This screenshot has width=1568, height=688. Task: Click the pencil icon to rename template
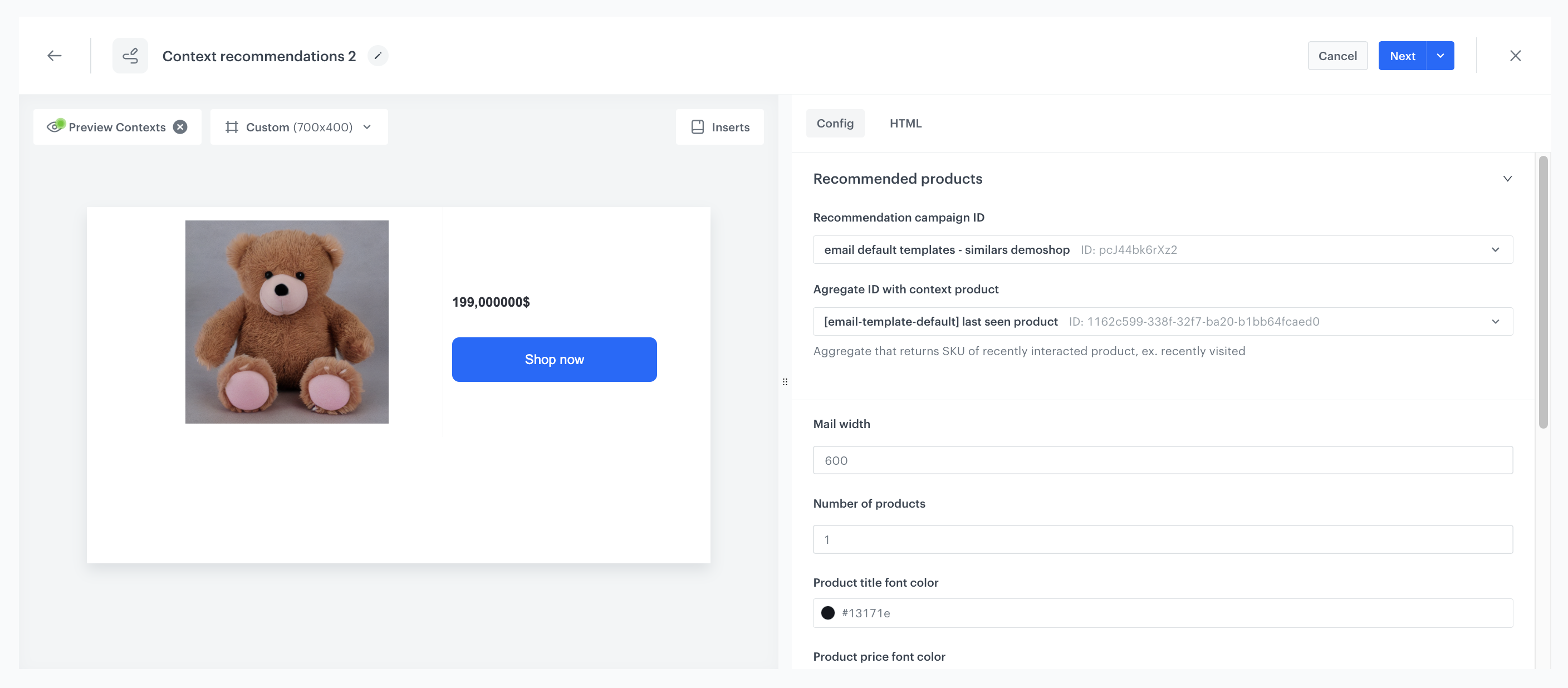coord(378,55)
